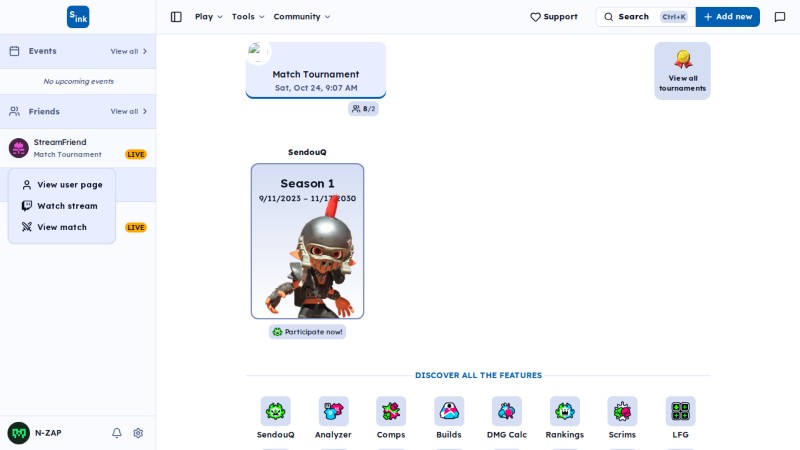The width and height of the screenshot is (800, 450).
Task: Open the DMG Calc feature icon
Action: pyautogui.click(x=507, y=411)
